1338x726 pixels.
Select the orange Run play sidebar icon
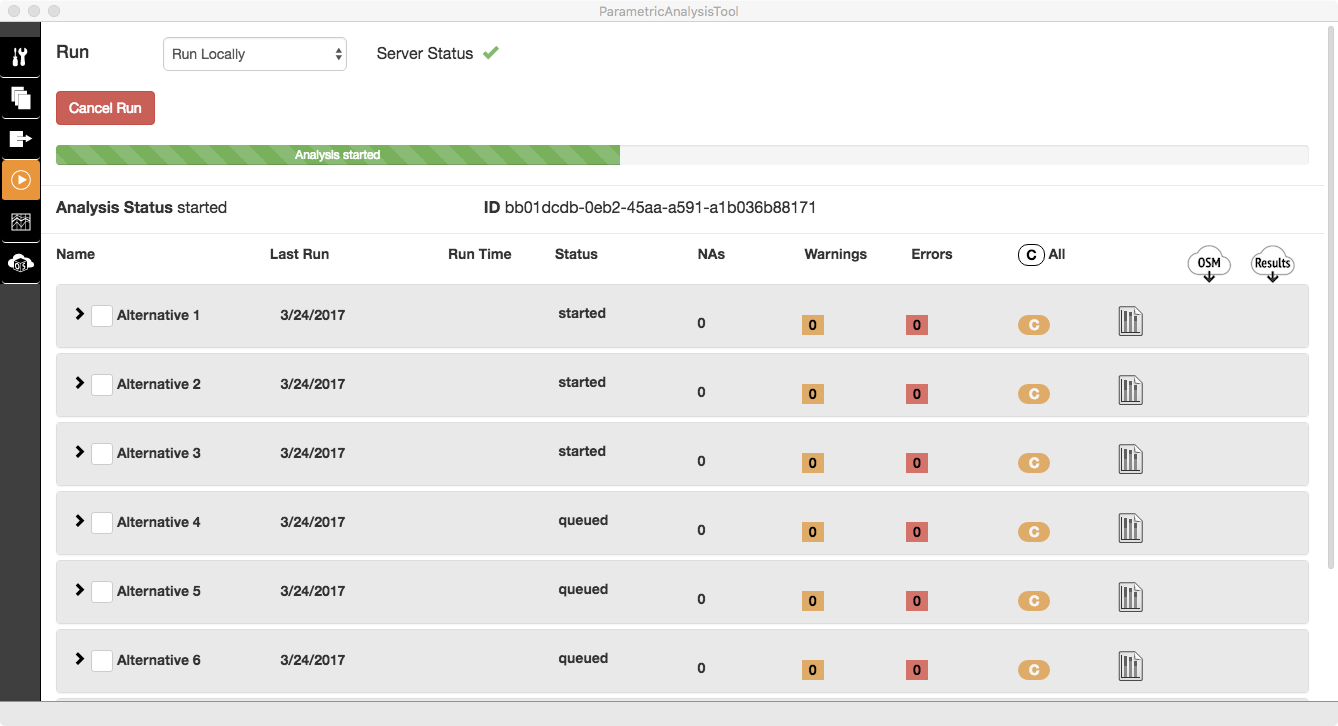[x=20, y=180]
